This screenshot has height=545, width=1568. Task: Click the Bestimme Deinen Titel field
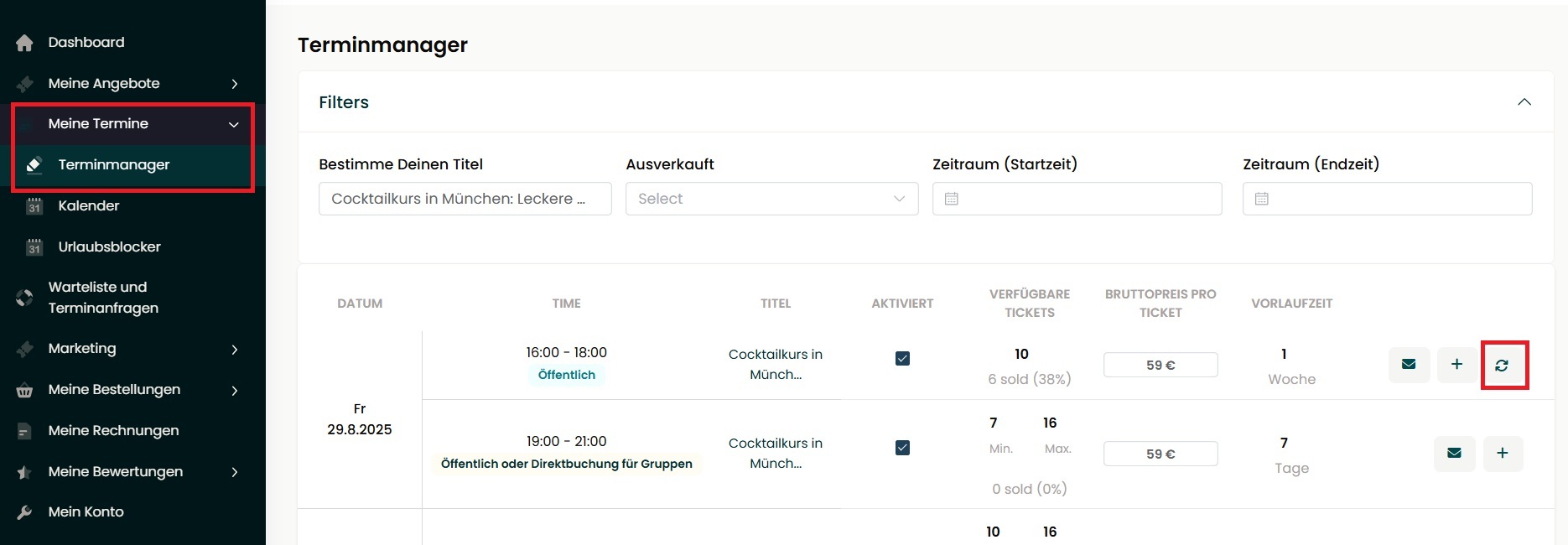[465, 199]
